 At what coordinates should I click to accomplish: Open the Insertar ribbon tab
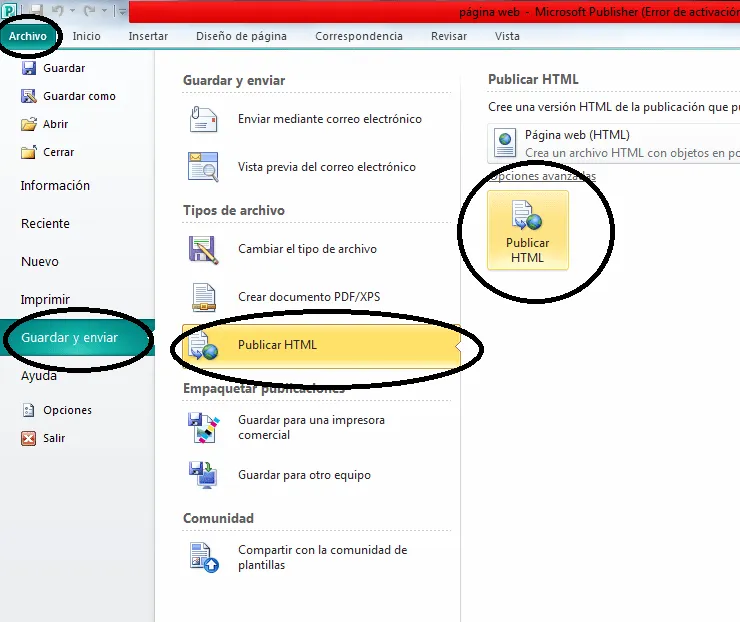148,36
